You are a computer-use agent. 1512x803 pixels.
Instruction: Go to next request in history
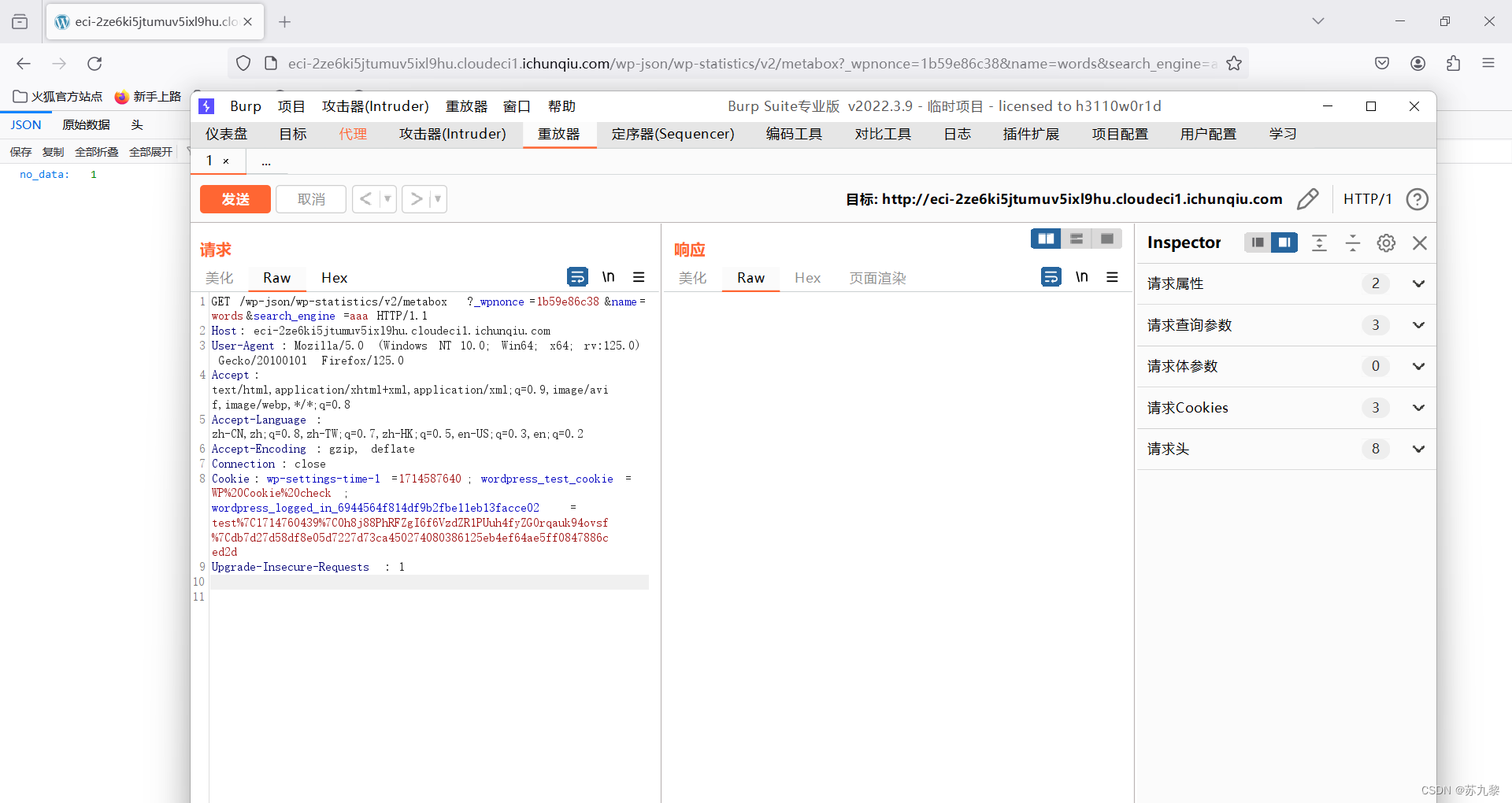(x=416, y=199)
